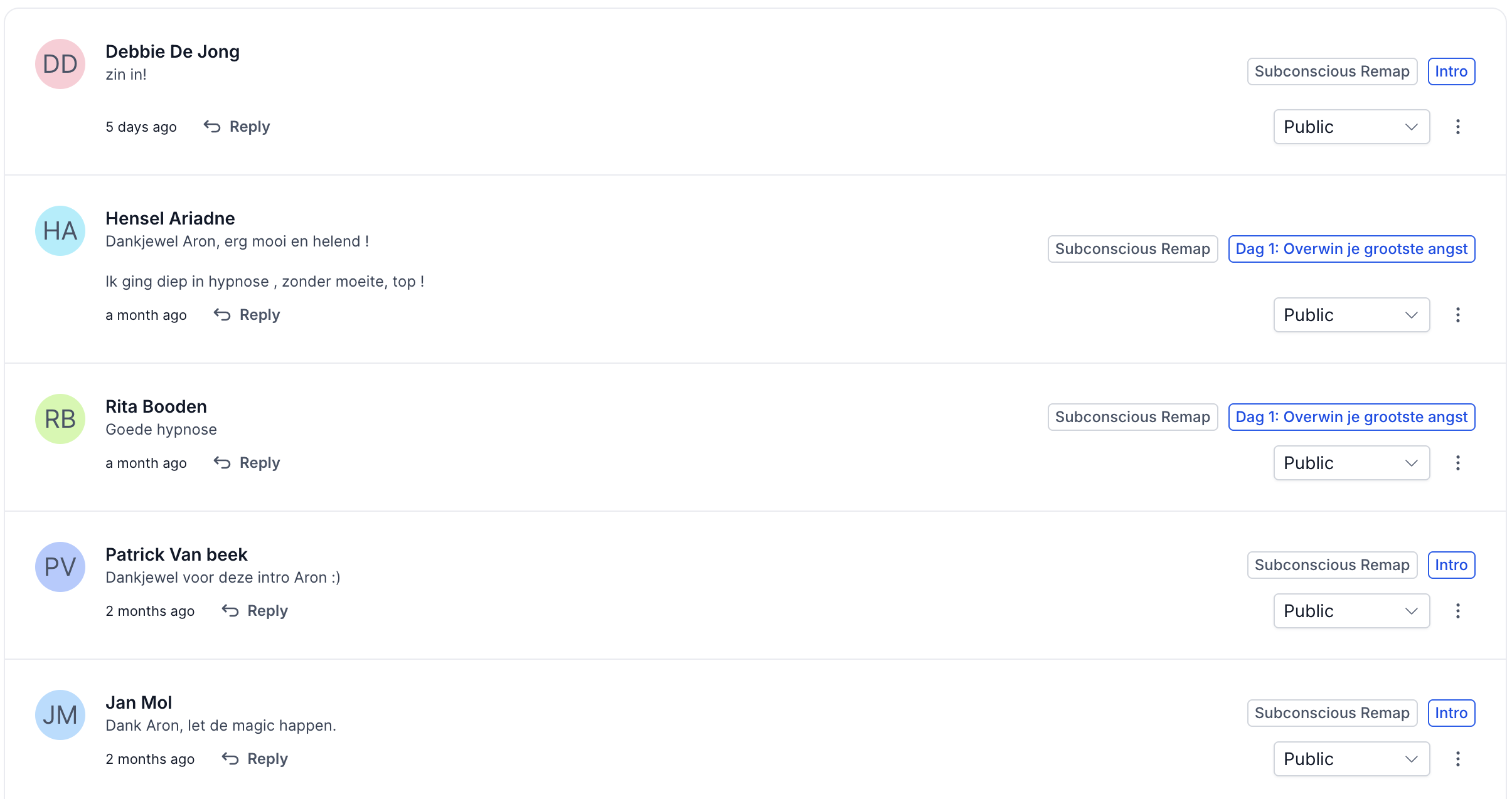Open the three-dot menu on Hensel Ariadne's comment
The image size is (1512, 799).
tap(1457, 315)
